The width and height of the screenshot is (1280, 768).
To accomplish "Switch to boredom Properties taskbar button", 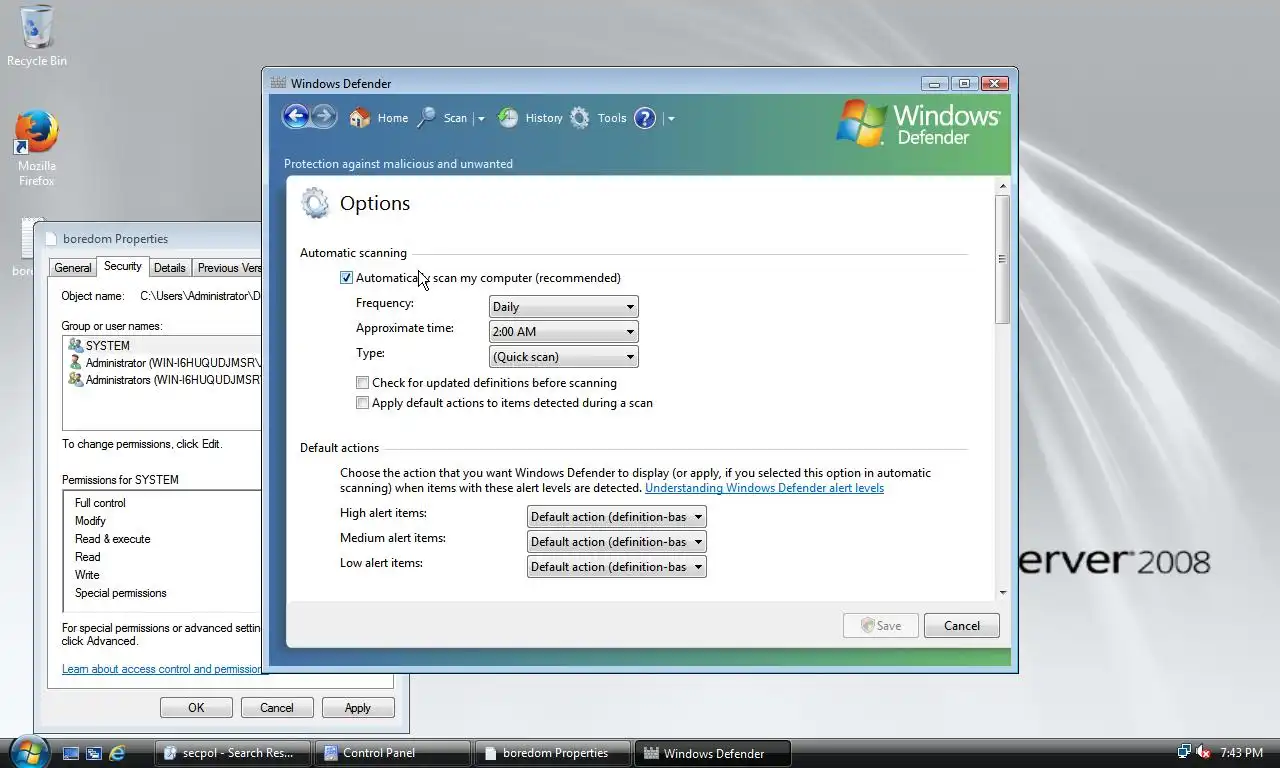I will click(553, 753).
